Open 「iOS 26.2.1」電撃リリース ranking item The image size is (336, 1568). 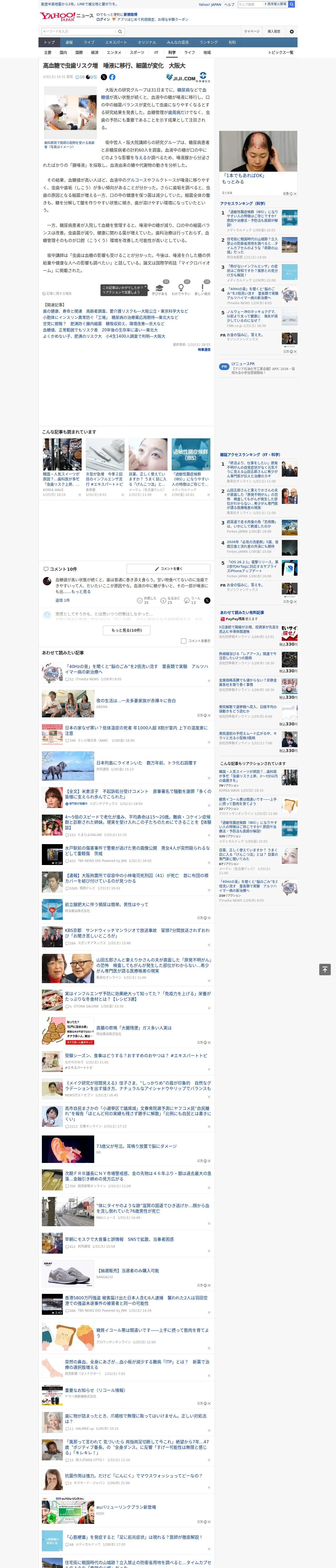click(x=259, y=569)
